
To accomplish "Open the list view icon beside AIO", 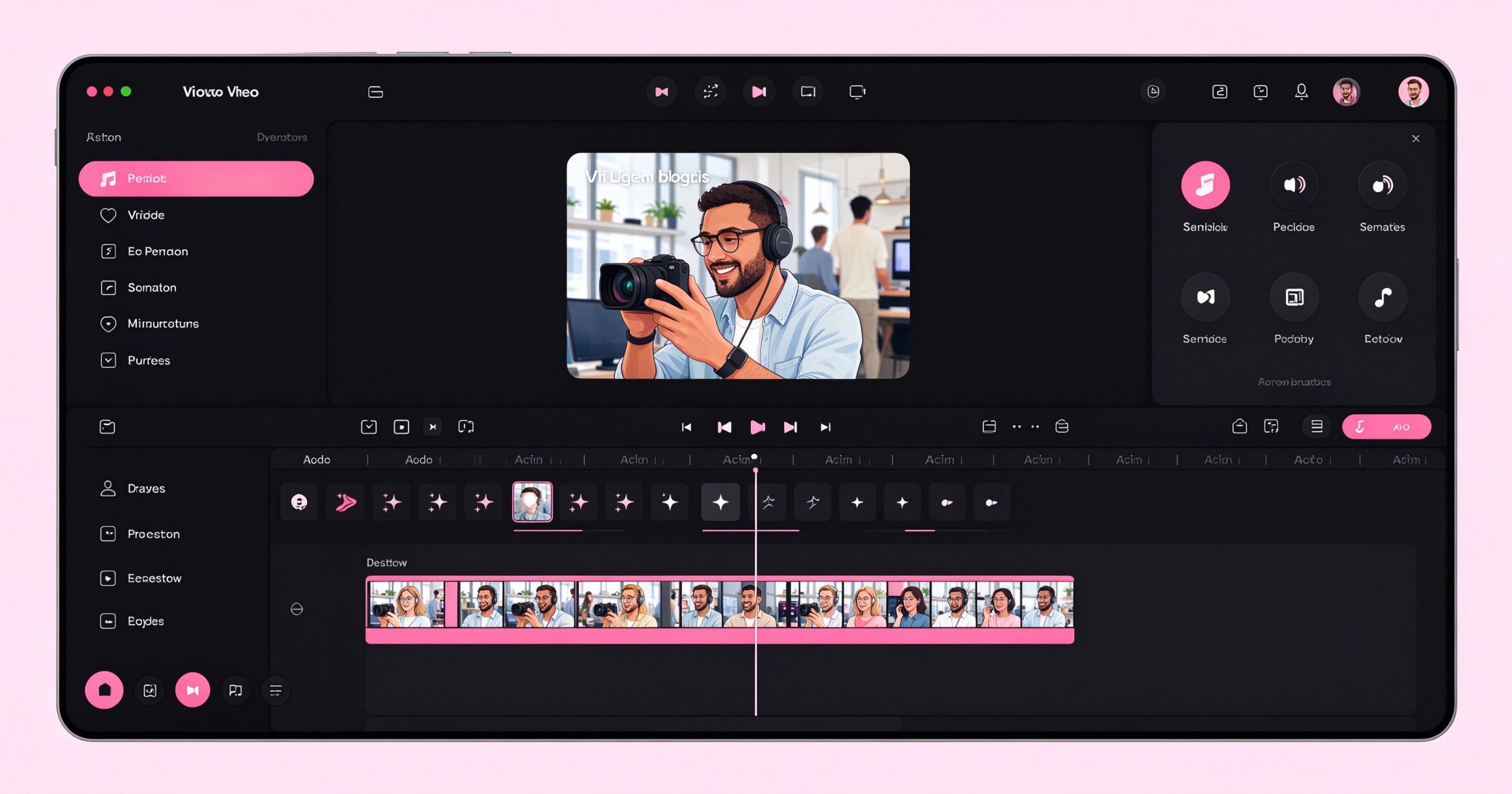I will [1317, 427].
